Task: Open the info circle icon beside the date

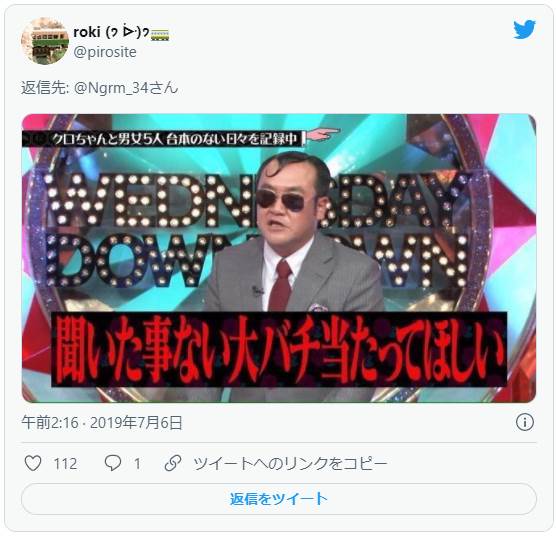Action: click(x=525, y=422)
